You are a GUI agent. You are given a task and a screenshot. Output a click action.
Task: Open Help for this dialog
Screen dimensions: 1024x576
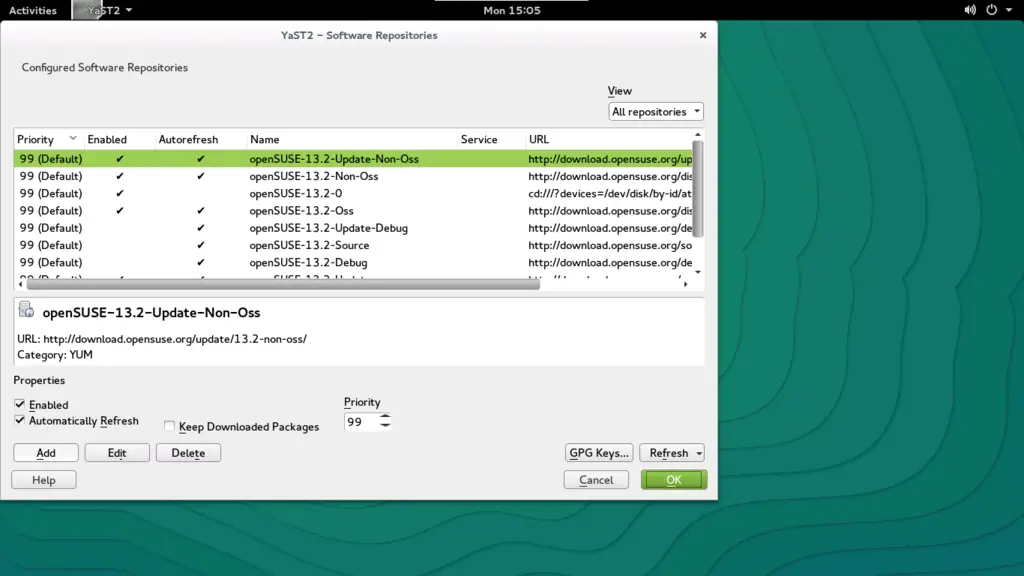[x=44, y=479]
